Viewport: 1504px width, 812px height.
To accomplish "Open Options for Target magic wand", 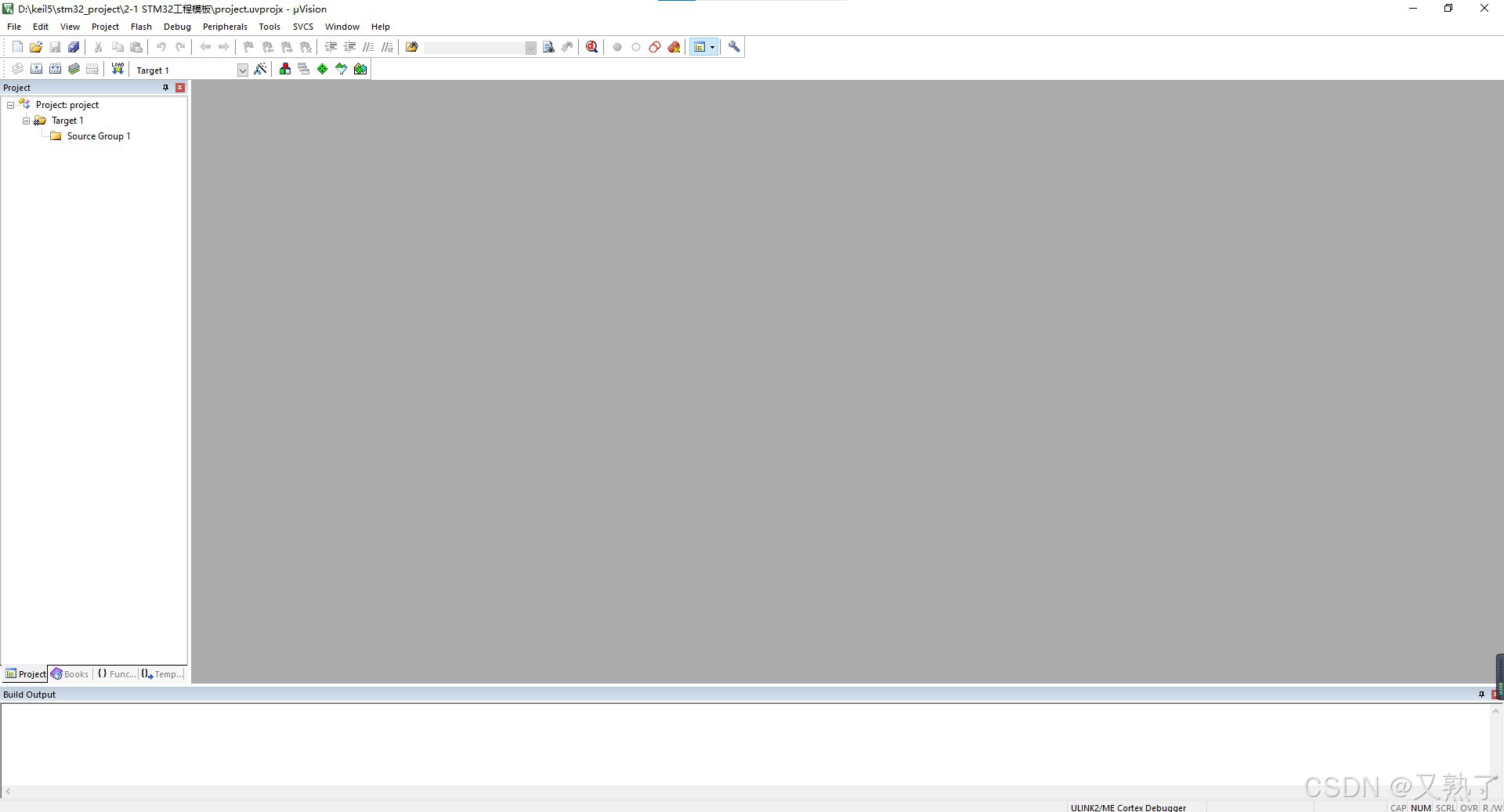I will pyautogui.click(x=260, y=69).
